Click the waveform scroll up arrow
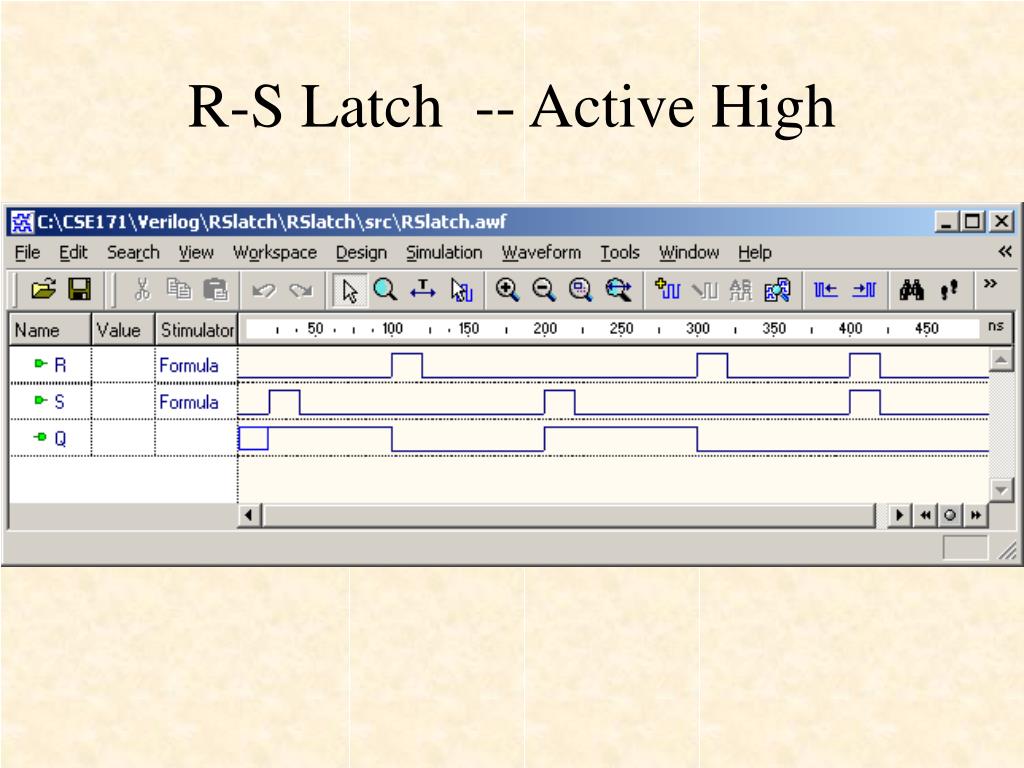The image size is (1024, 768). 1000,359
